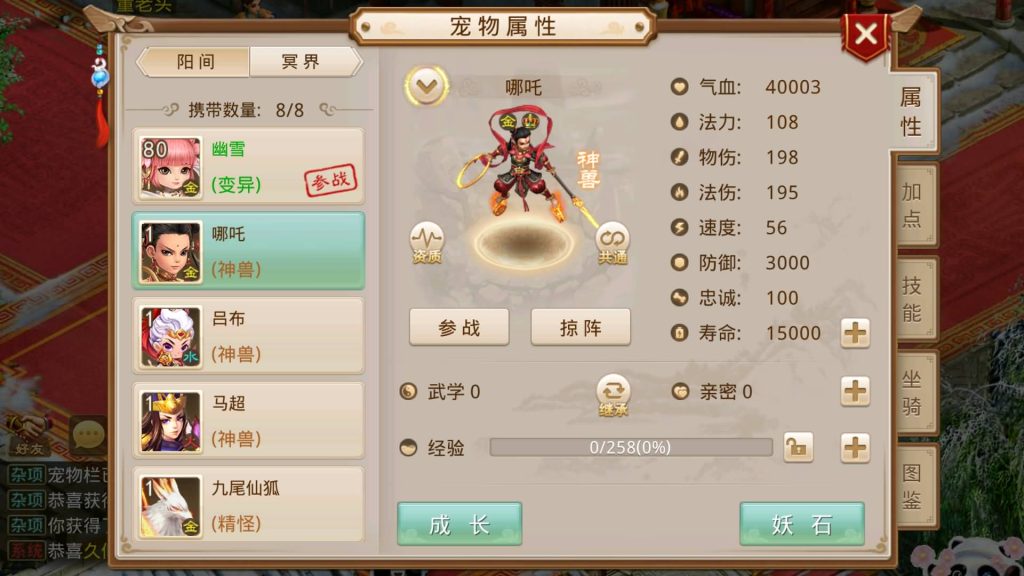
Task: Click the 成长 growth button
Action: coord(460,524)
